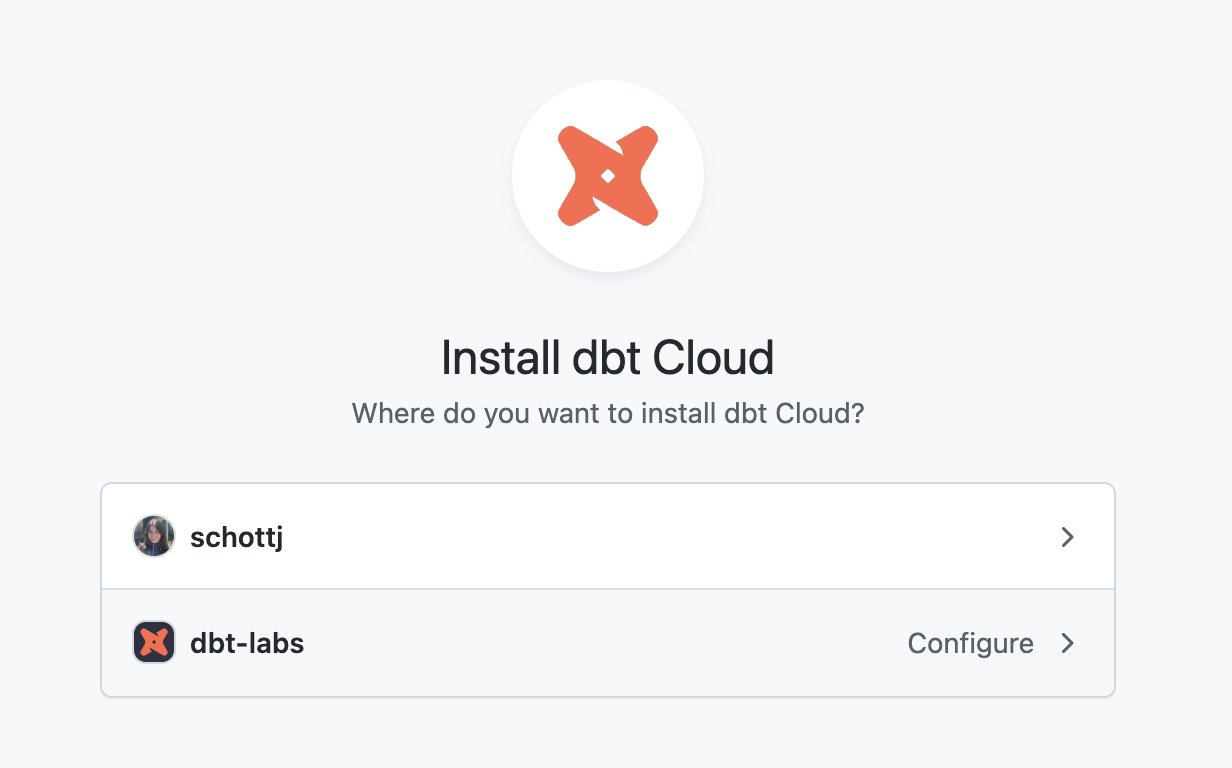1232x768 pixels.
Task: Expand the schottj account row chevron
Action: (1067, 537)
